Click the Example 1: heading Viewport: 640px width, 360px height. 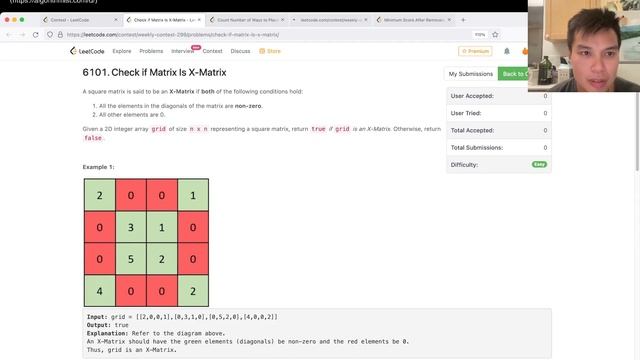click(98, 167)
